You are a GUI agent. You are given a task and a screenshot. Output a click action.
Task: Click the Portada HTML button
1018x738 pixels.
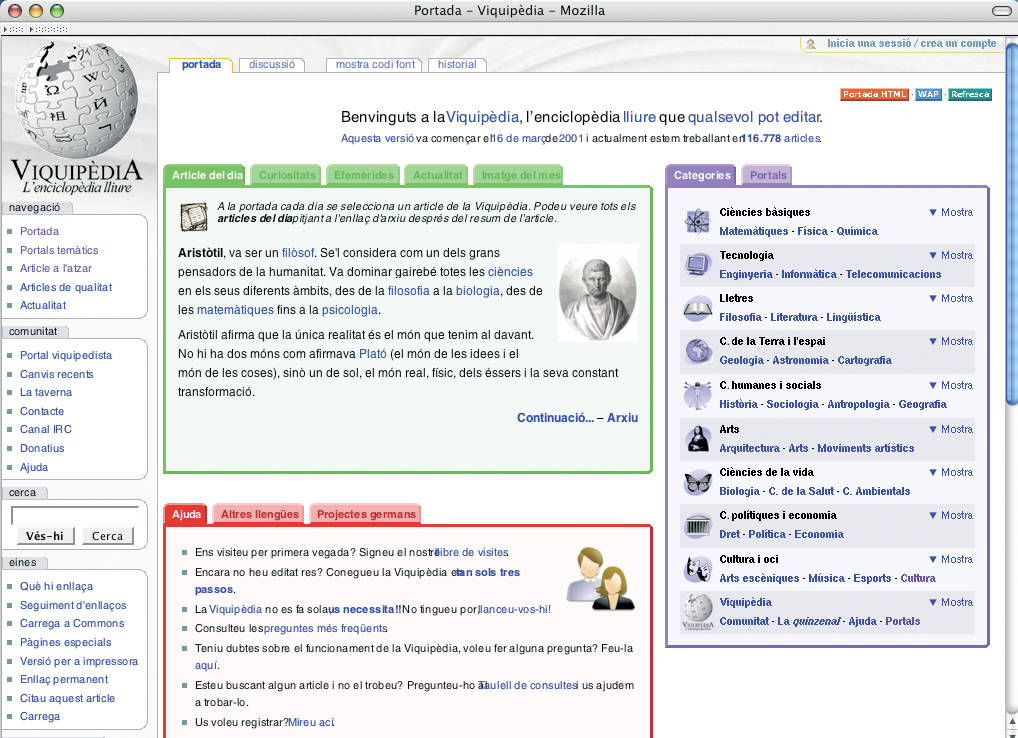tap(875, 94)
